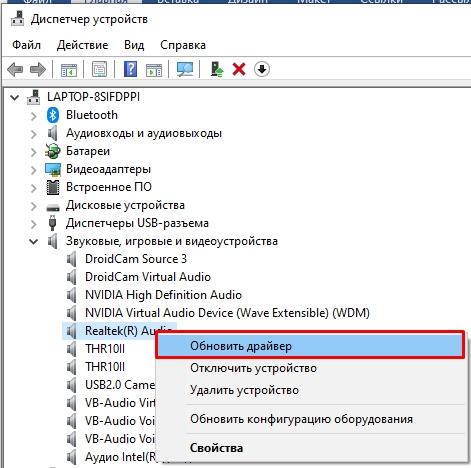Click the Диспетчер устройств window title
This screenshot has width=471, height=468.
click(x=89, y=19)
